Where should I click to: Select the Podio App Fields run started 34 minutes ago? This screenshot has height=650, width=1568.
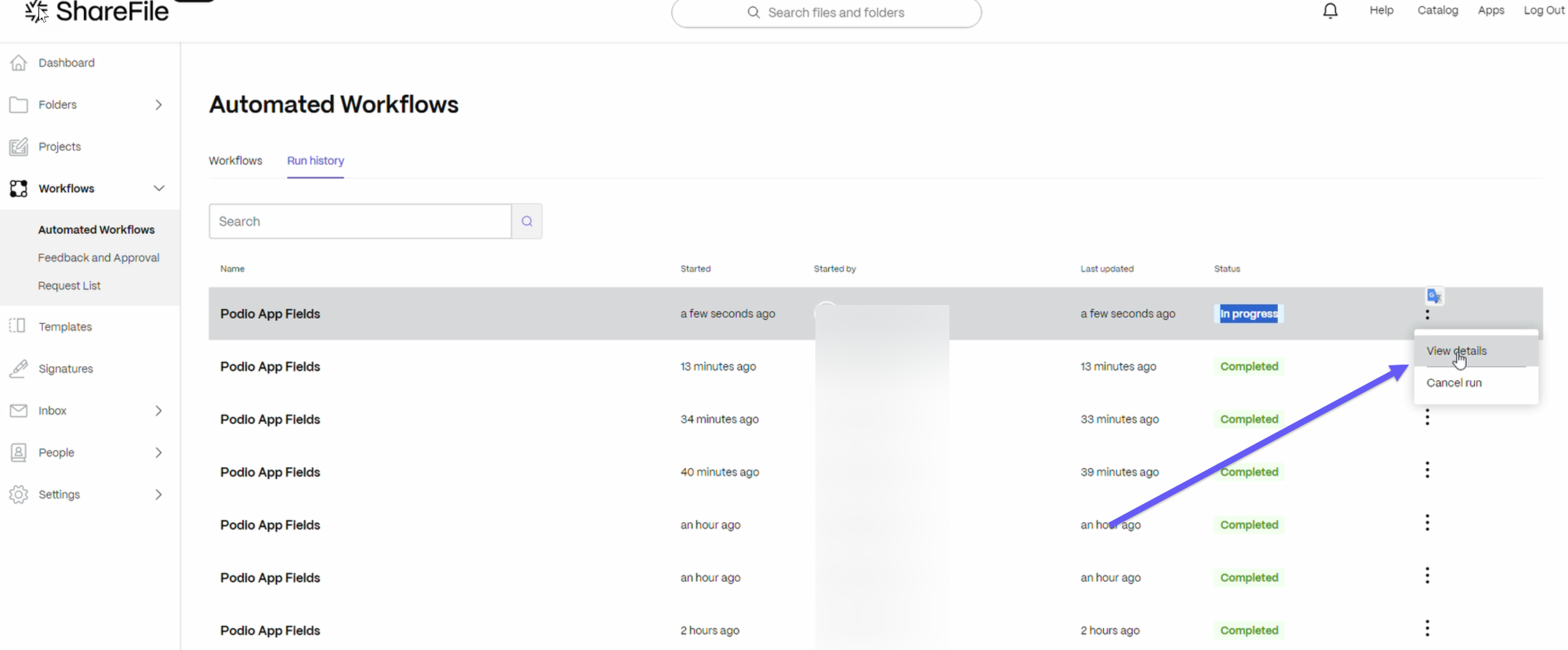(270, 419)
